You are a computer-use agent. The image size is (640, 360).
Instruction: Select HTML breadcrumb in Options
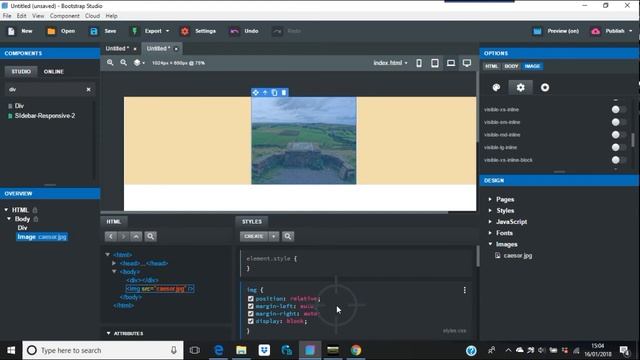pyautogui.click(x=492, y=66)
